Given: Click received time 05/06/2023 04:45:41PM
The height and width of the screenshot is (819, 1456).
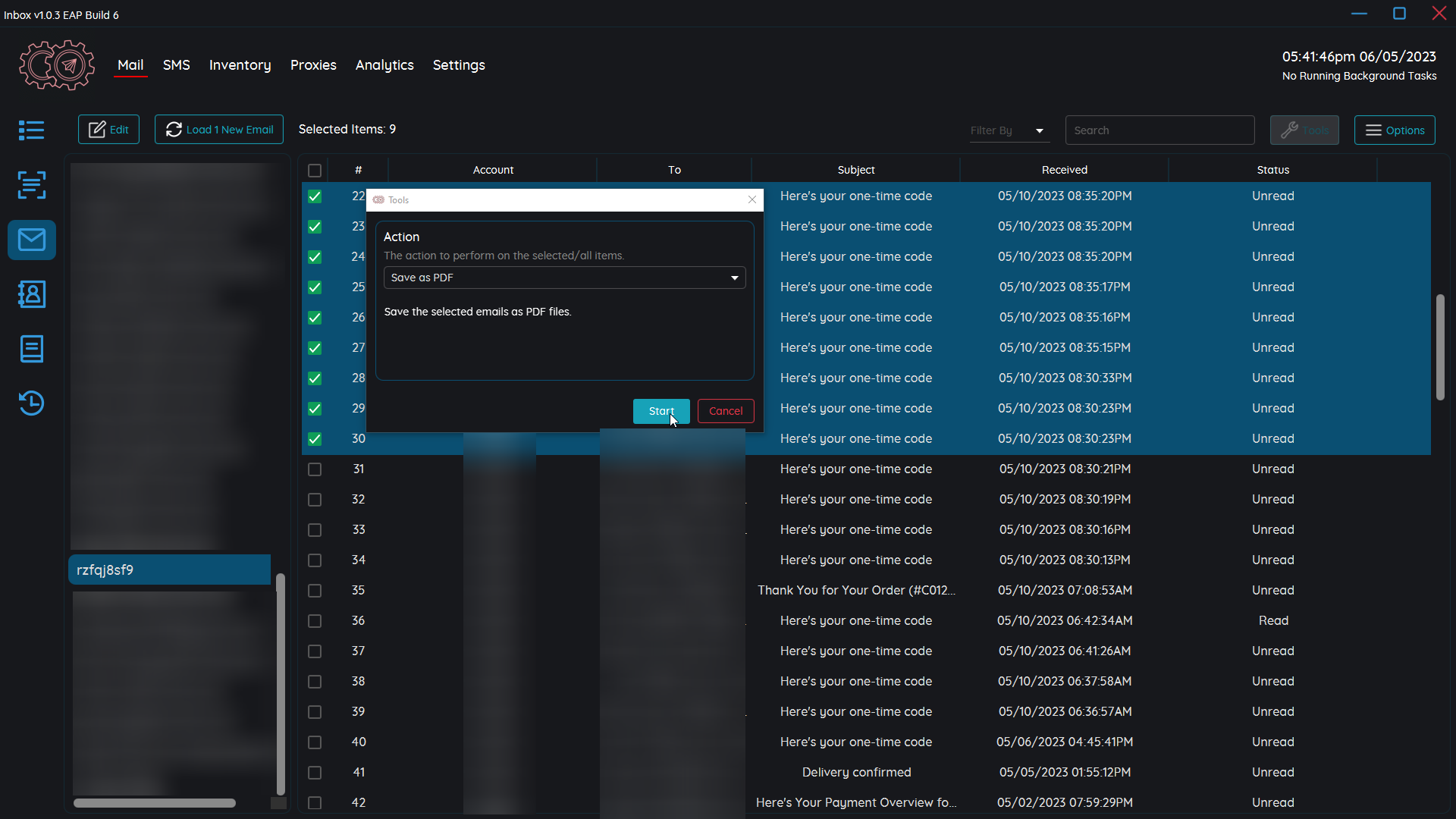Looking at the screenshot, I should coord(1065,742).
